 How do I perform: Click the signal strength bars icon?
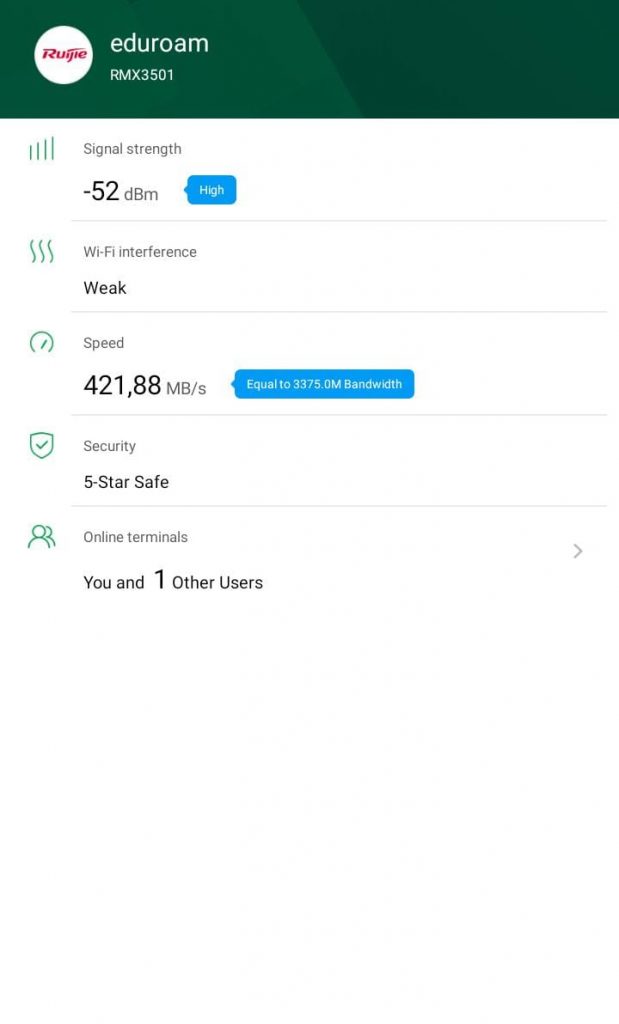[x=41, y=150]
